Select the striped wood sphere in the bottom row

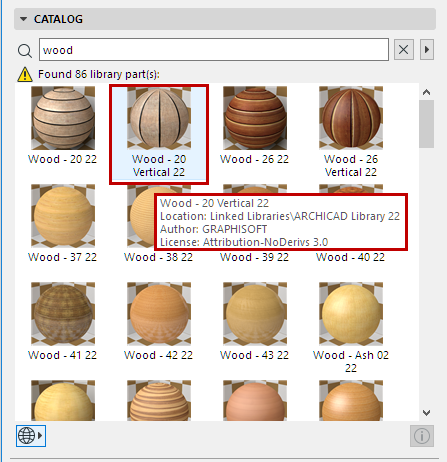pyautogui.click(x=159, y=400)
